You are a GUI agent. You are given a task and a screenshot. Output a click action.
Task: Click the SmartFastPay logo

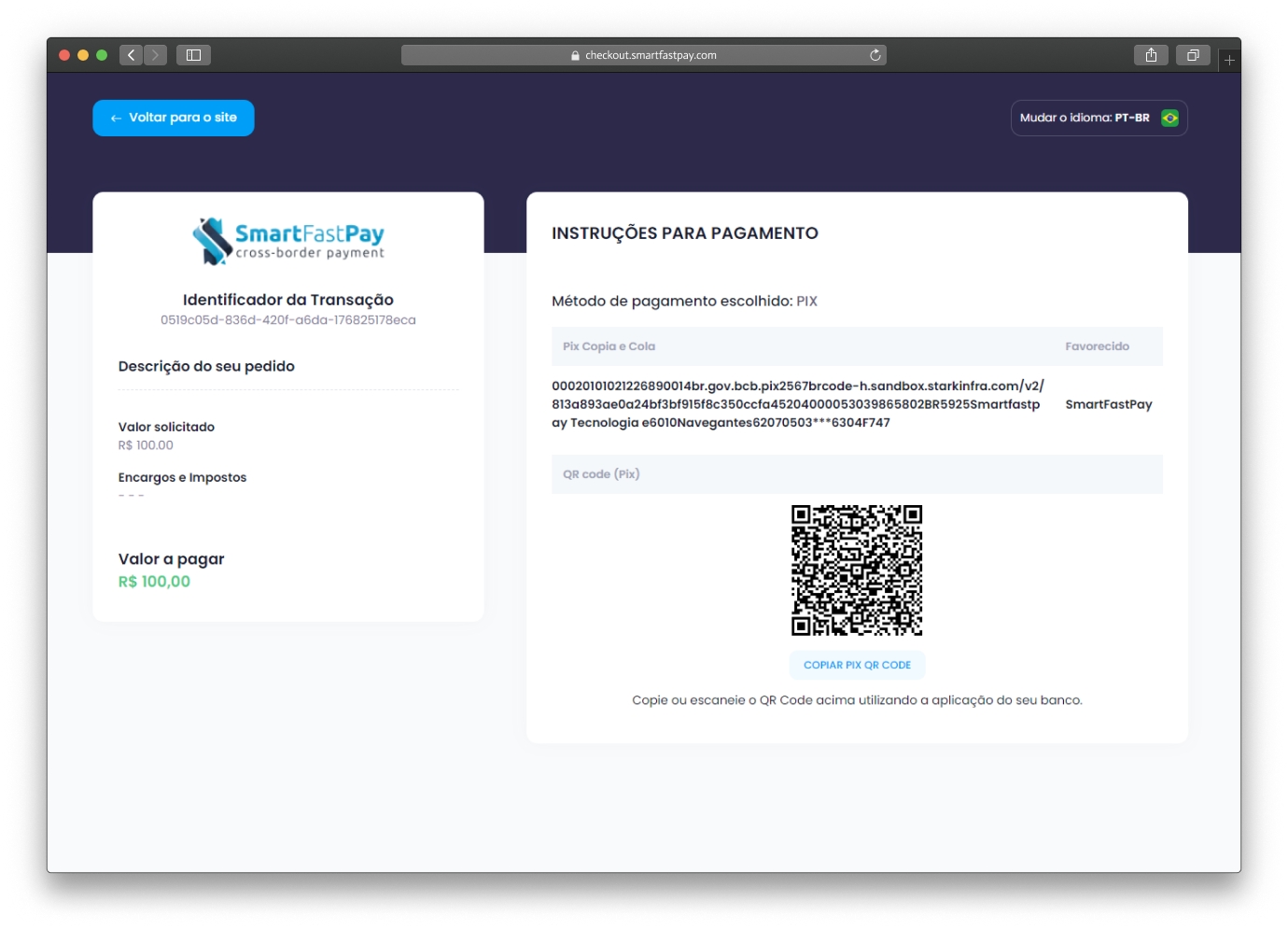point(288,241)
